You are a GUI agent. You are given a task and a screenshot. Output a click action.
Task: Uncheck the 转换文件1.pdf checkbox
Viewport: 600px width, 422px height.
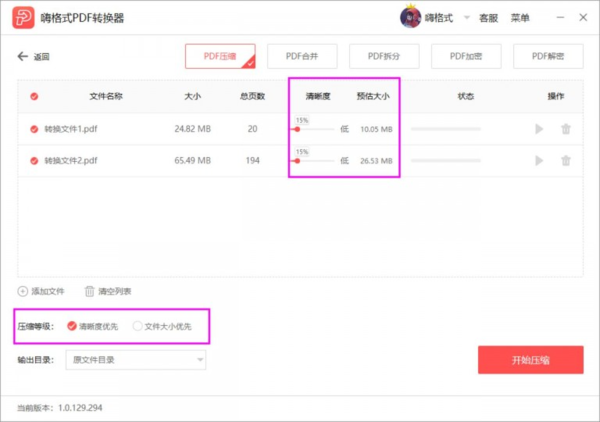pyautogui.click(x=35, y=129)
